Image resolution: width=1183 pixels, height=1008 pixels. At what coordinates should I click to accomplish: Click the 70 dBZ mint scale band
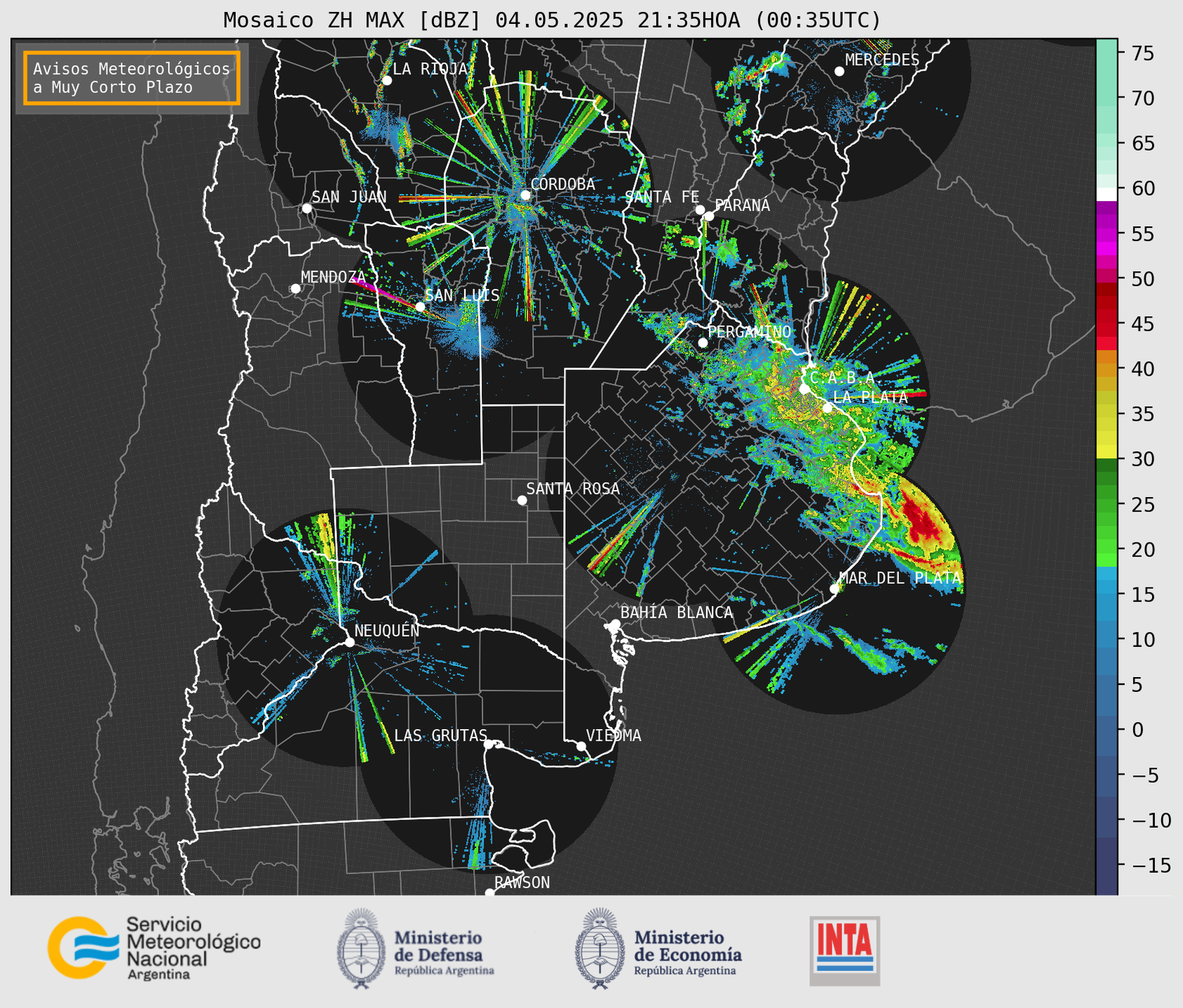coord(1107,98)
